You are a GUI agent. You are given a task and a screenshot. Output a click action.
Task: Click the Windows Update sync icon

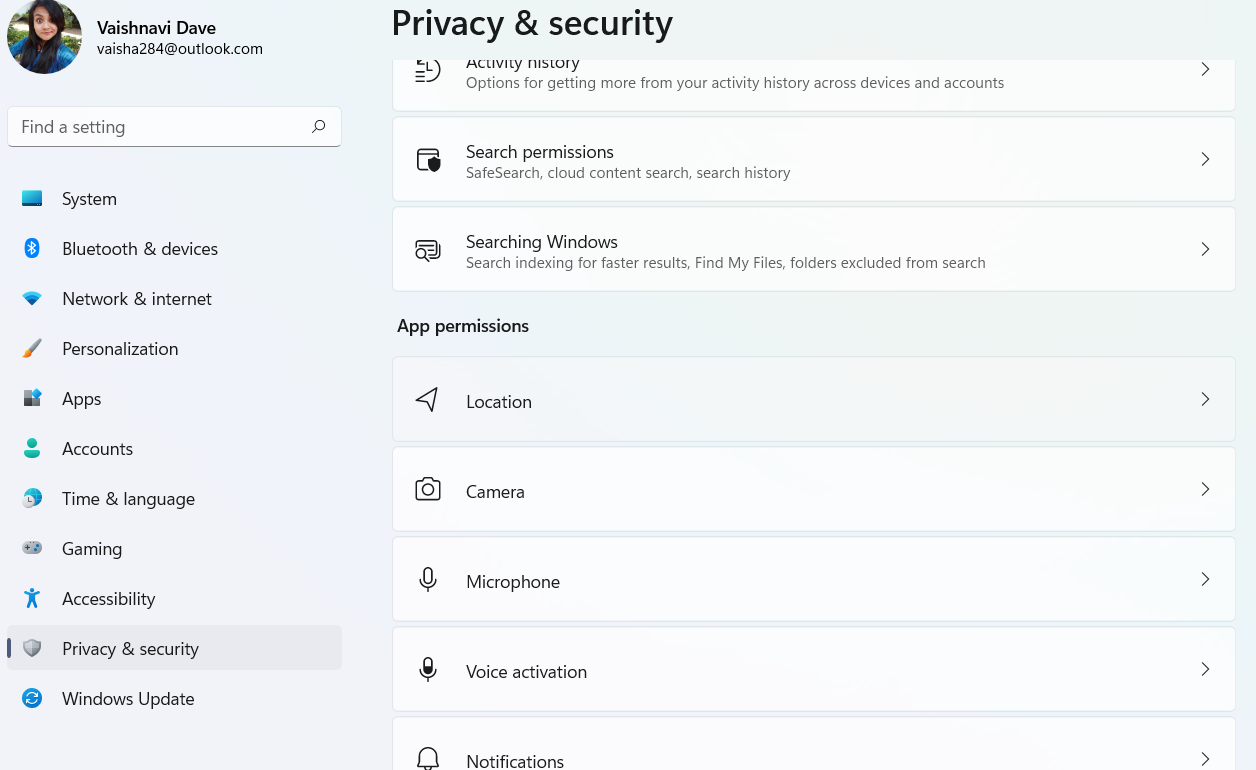tap(32, 698)
